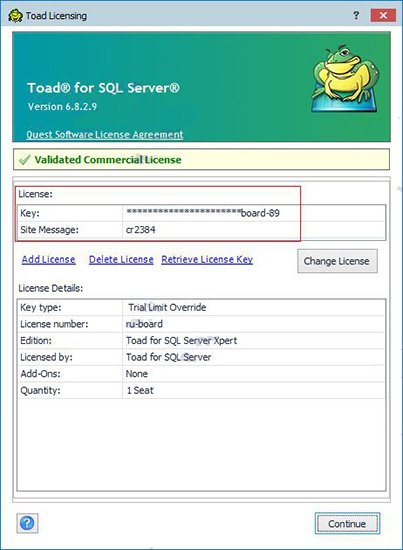Select the Site Message value cr2384
Image resolution: width=403 pixels, height=550 pixels.
click(x=141, y=230)
